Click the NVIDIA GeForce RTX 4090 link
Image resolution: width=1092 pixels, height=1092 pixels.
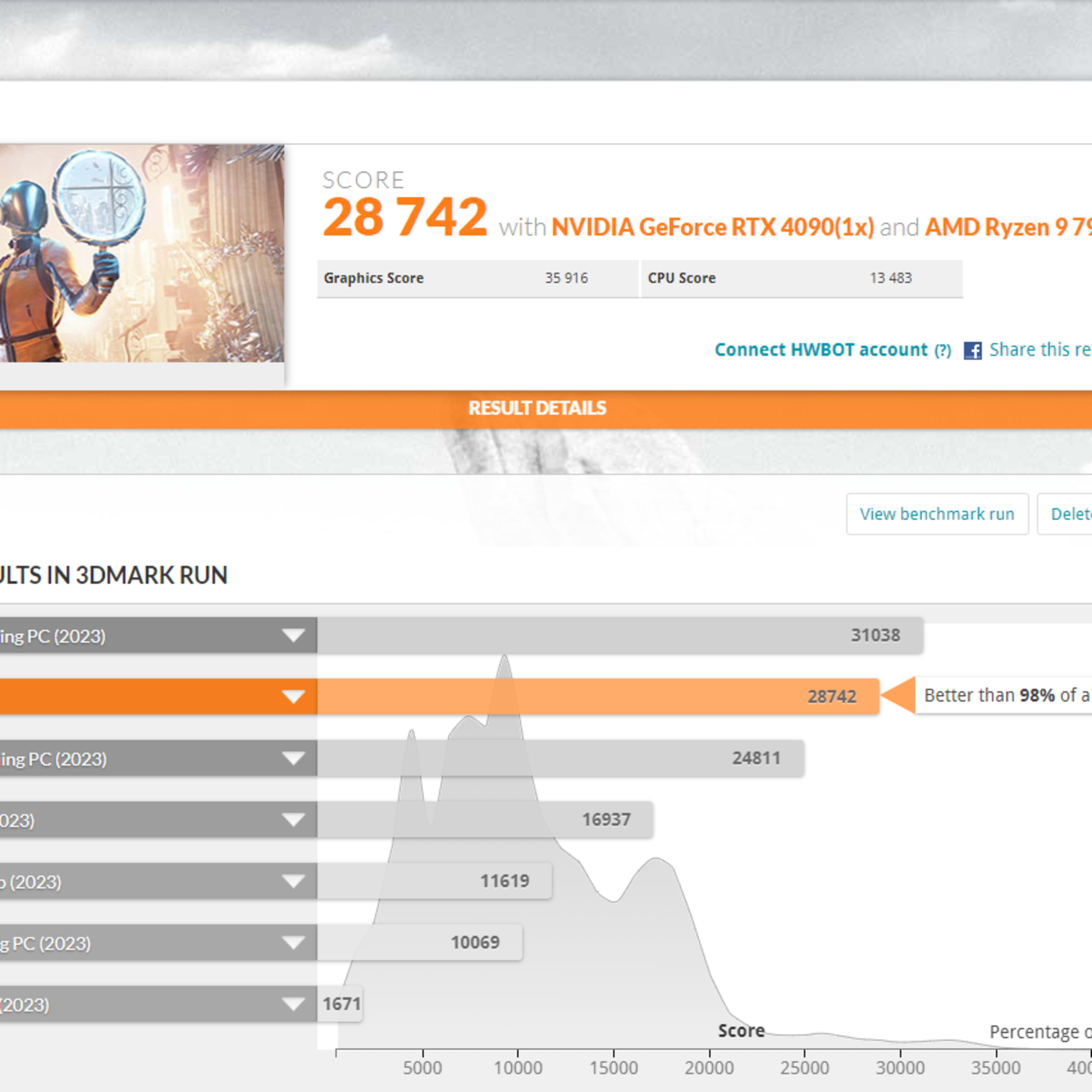[712, 227]
